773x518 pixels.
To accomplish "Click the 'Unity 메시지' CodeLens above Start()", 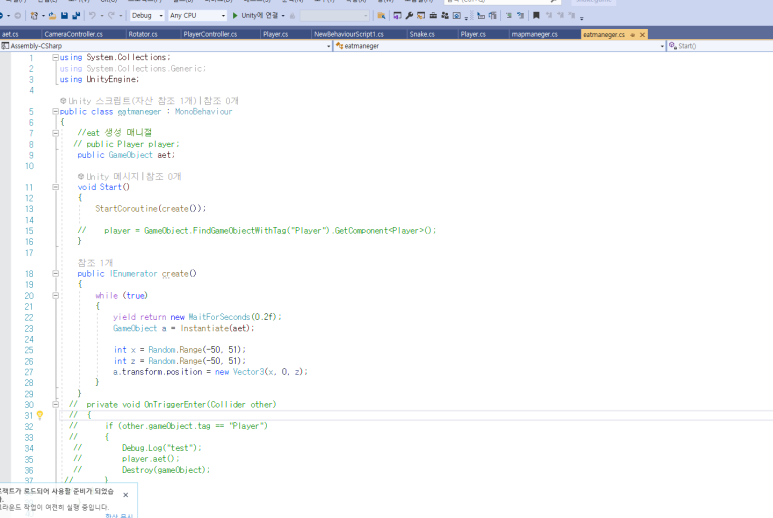I will click(108, 176).
